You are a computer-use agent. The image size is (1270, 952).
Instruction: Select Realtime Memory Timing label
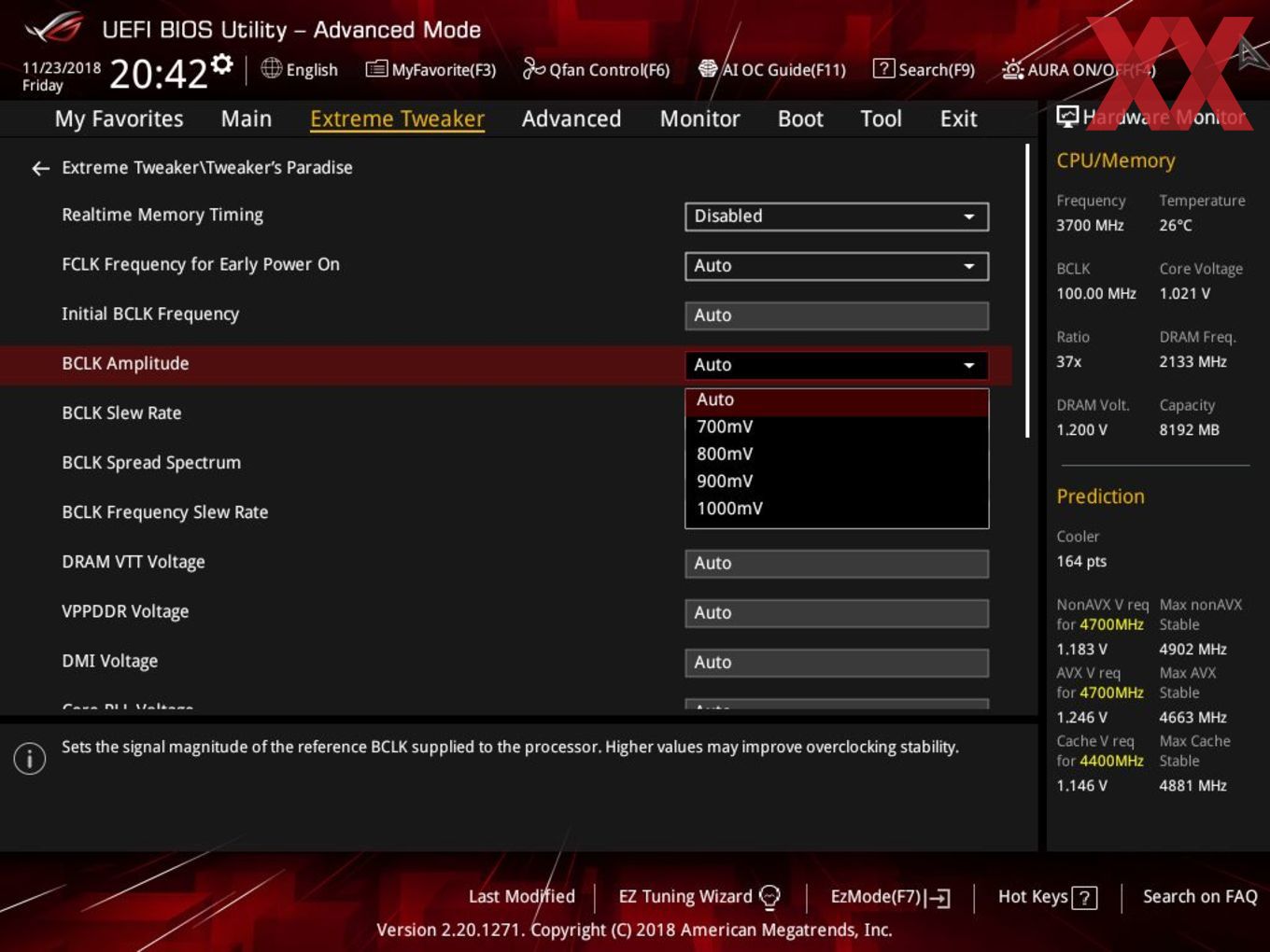pyautogui.click(x=162, y=216)
